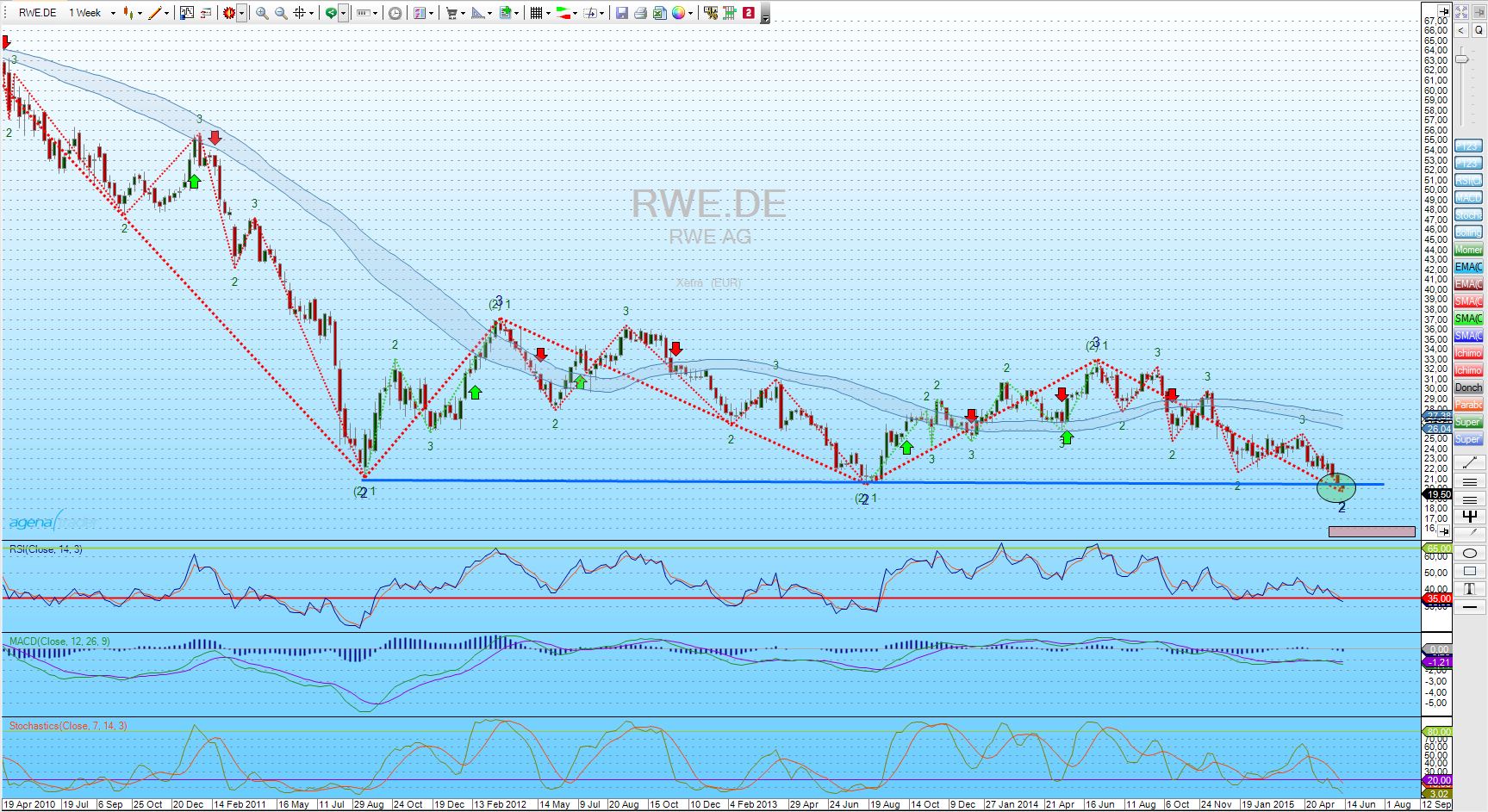Open the clock time settings tool

[x=395, y=13]
